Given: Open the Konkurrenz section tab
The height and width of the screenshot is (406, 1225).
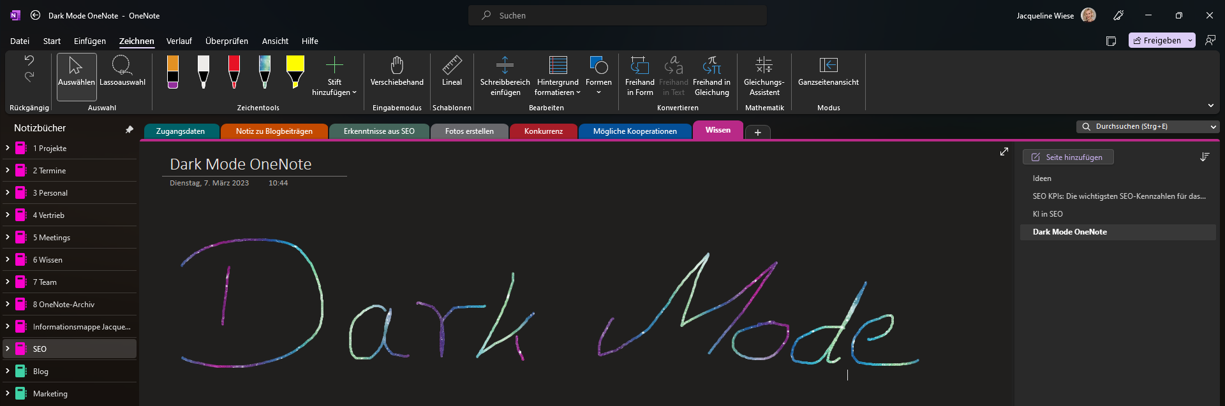Looking at the screenshot, I should click(x=543, y=131).
